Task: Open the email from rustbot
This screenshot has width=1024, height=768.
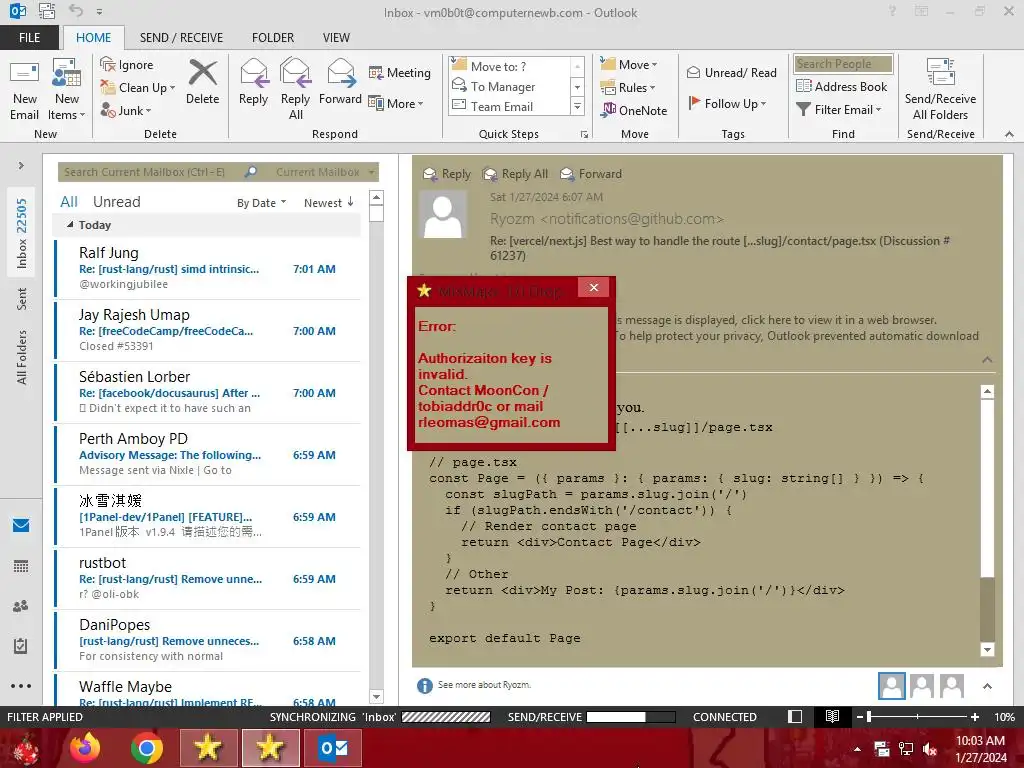Action: click(208, 579)
